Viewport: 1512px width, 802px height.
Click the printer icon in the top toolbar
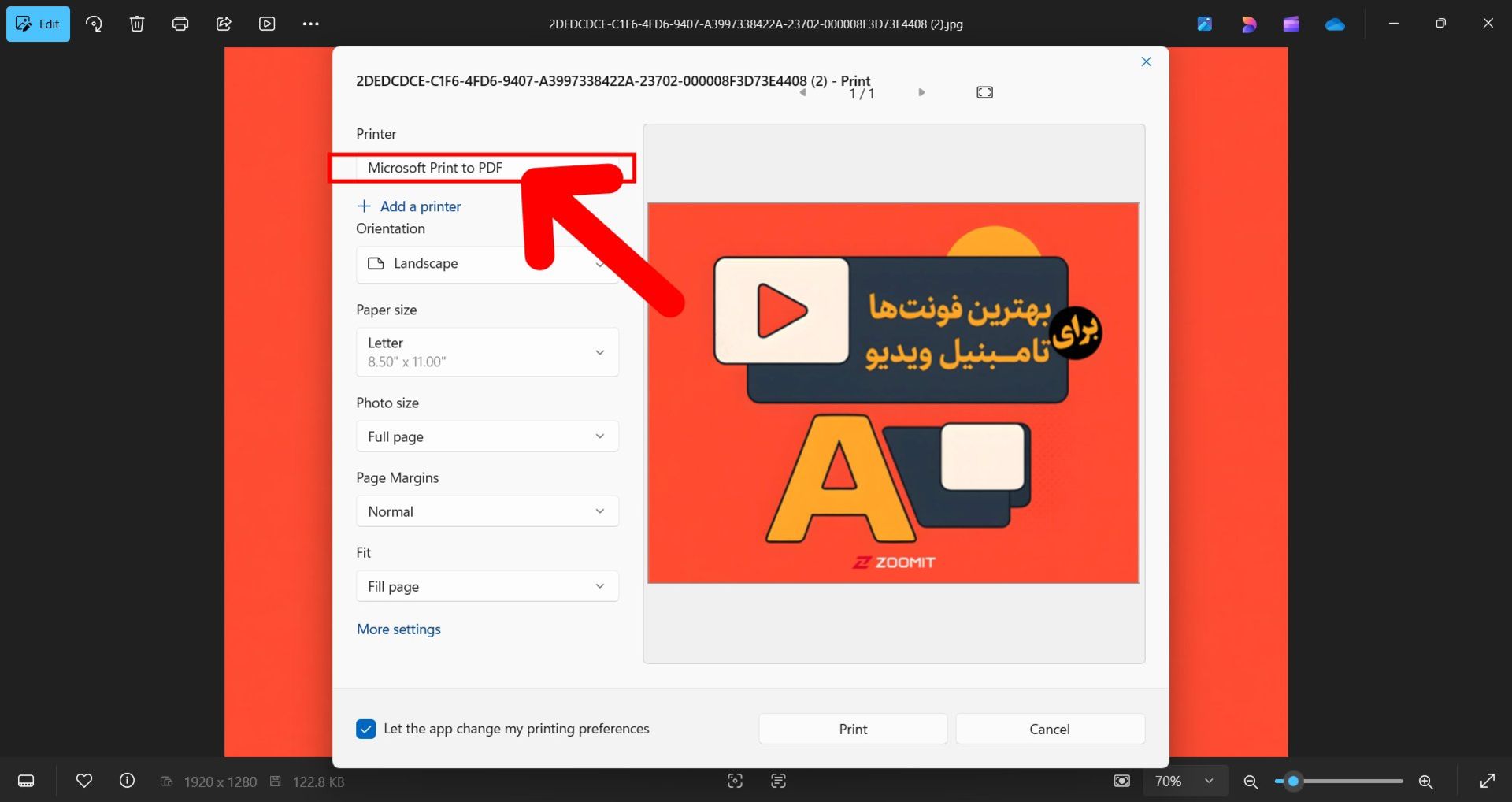(180, 24)
